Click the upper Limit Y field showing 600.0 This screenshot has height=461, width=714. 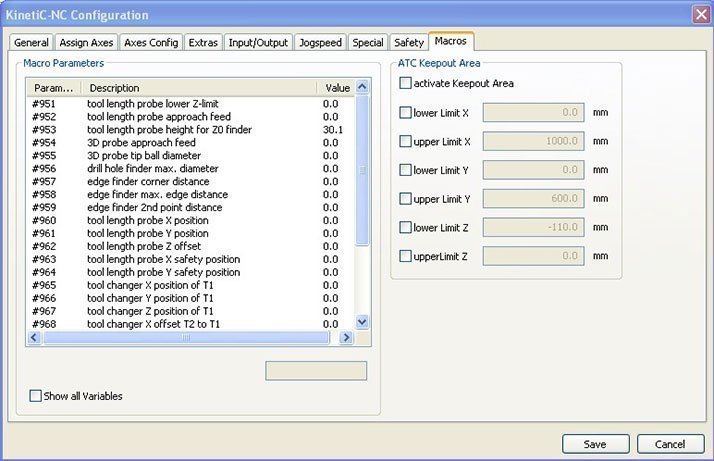(x=533, y=199)
